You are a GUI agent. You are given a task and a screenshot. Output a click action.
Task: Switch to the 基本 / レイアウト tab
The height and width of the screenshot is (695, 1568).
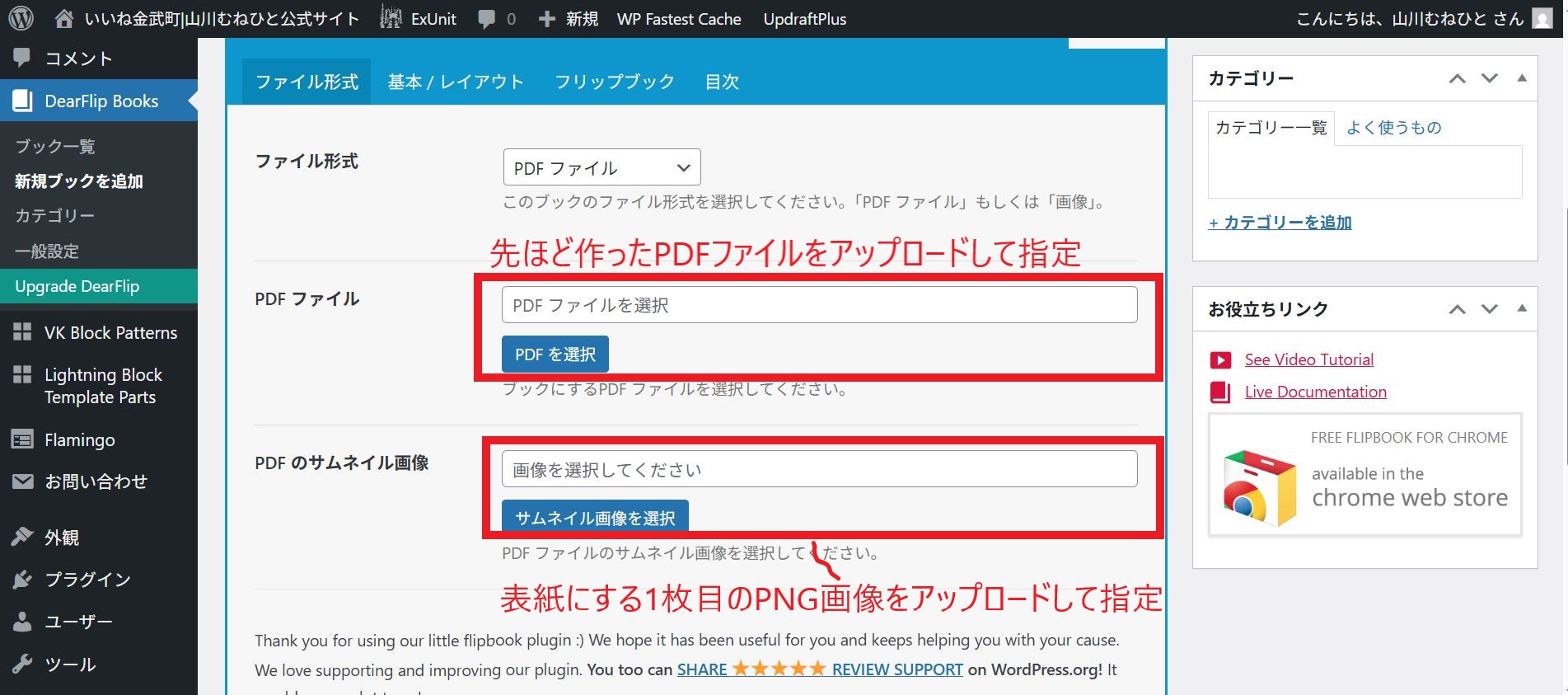pos(456,82)
